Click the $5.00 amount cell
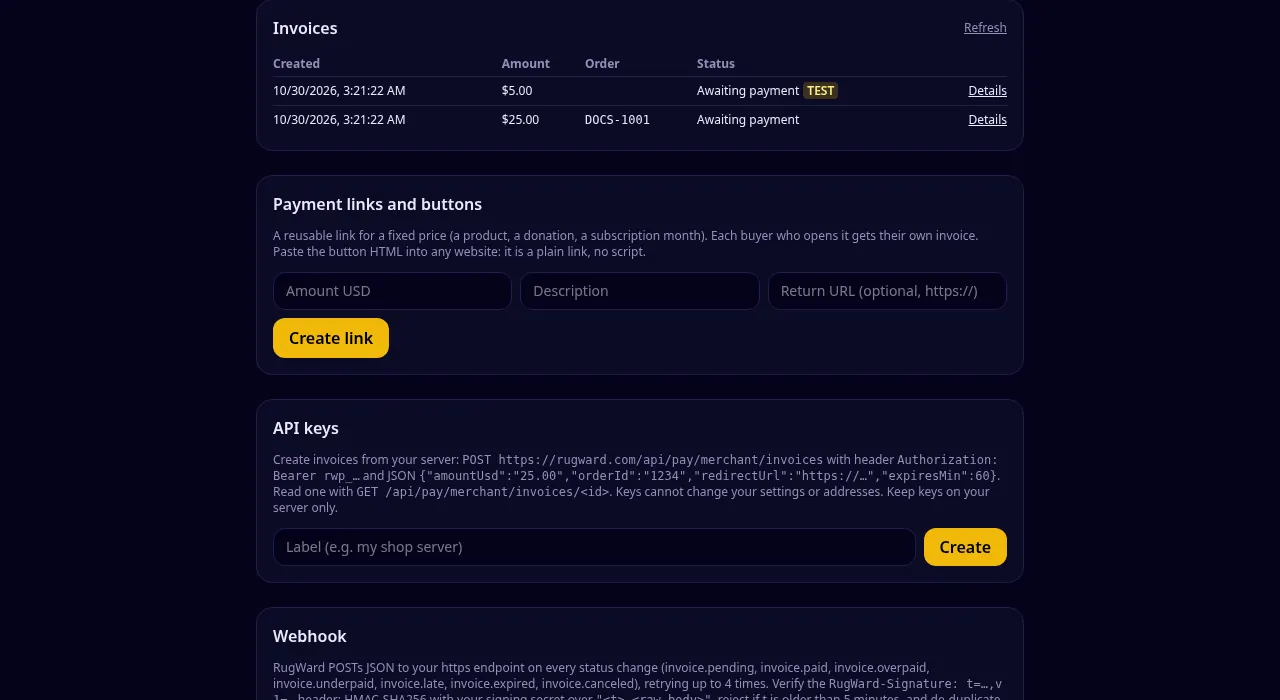 (x=517, y=91)
